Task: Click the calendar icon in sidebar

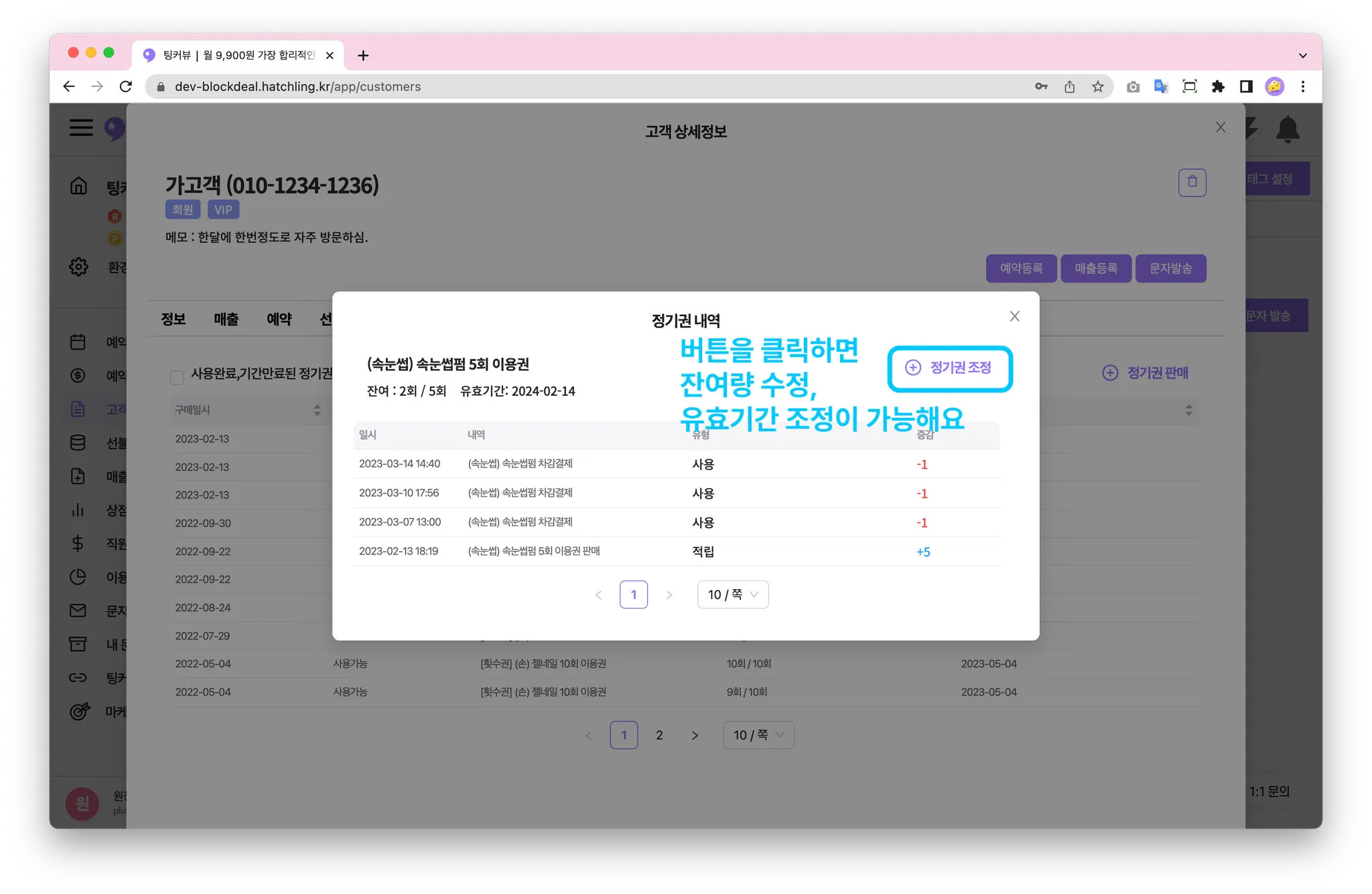Action: coord(78,342)
